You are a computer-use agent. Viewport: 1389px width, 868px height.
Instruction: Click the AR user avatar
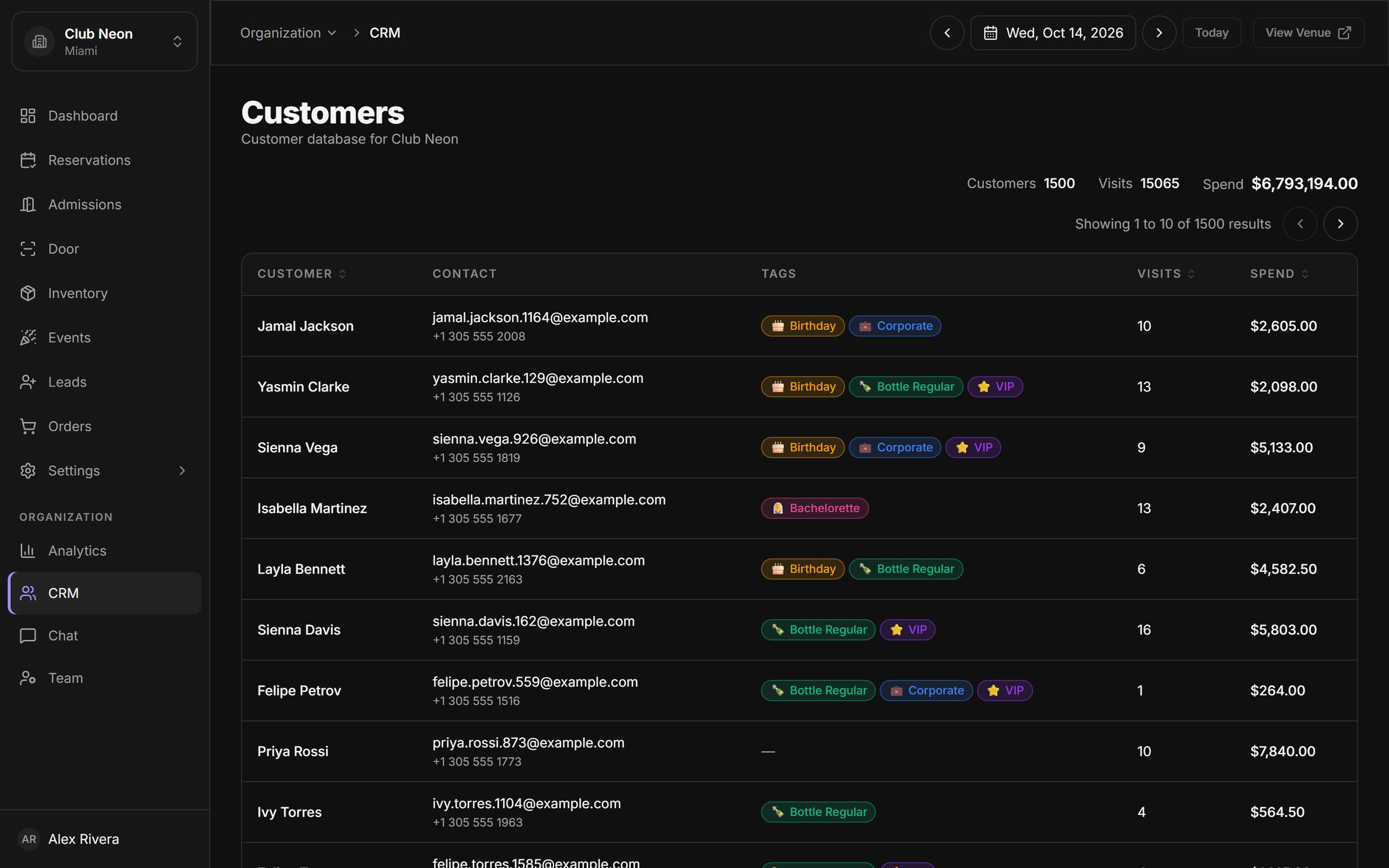point(29,839)
